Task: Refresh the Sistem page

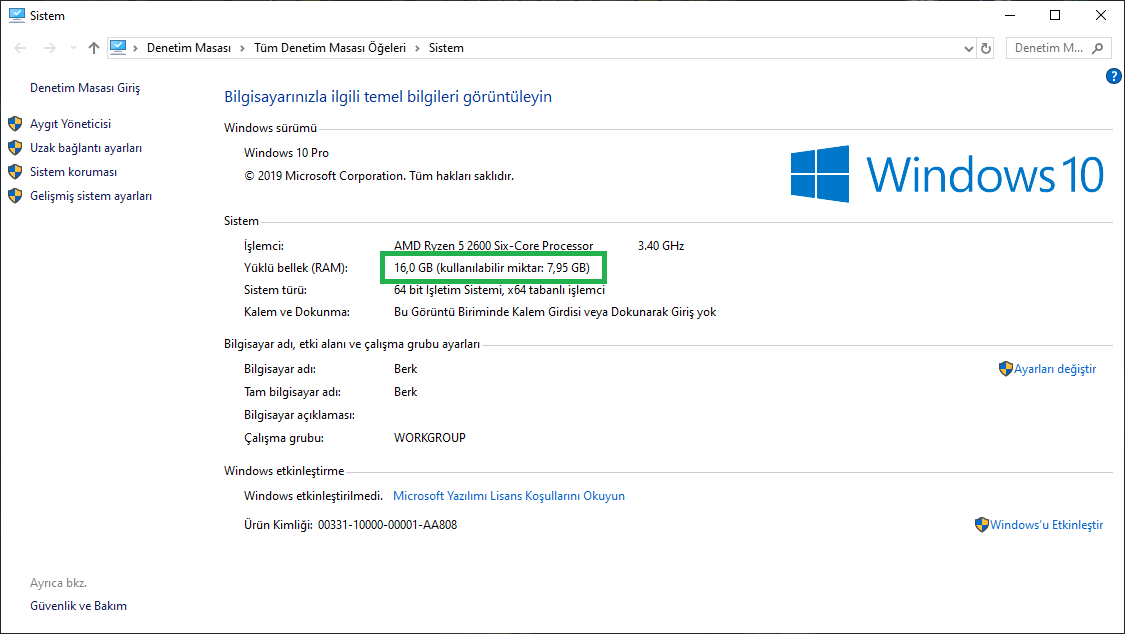Action: [x=986, y=48]
